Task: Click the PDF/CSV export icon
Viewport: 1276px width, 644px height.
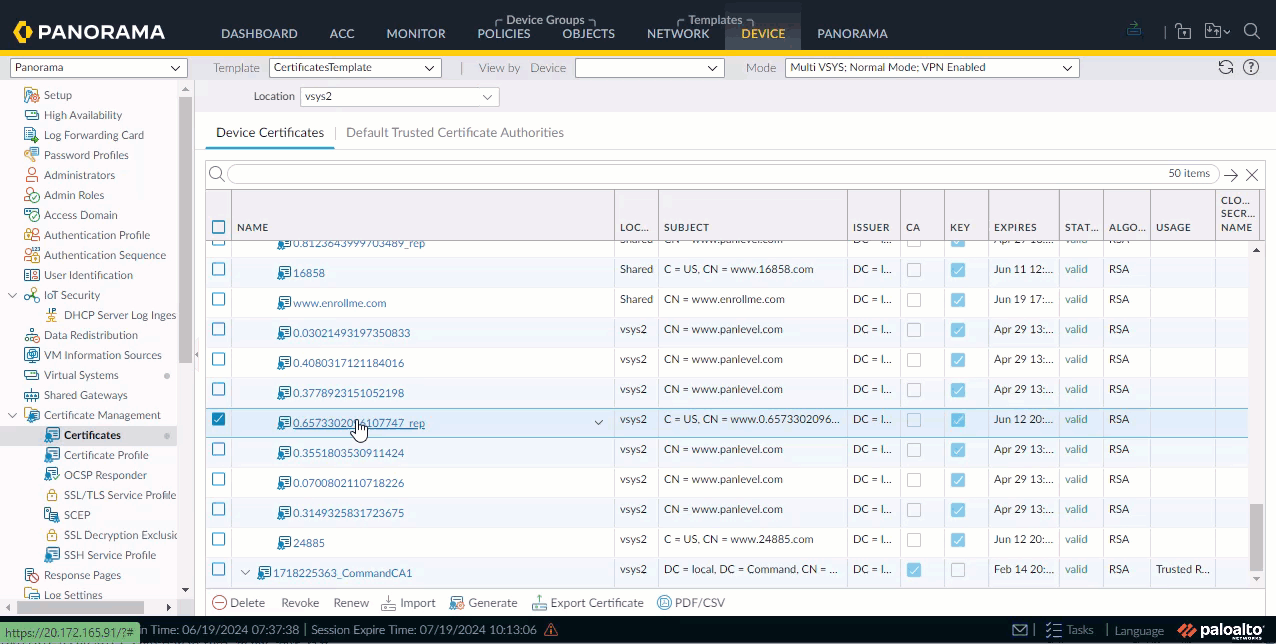Action: [664, 603]
